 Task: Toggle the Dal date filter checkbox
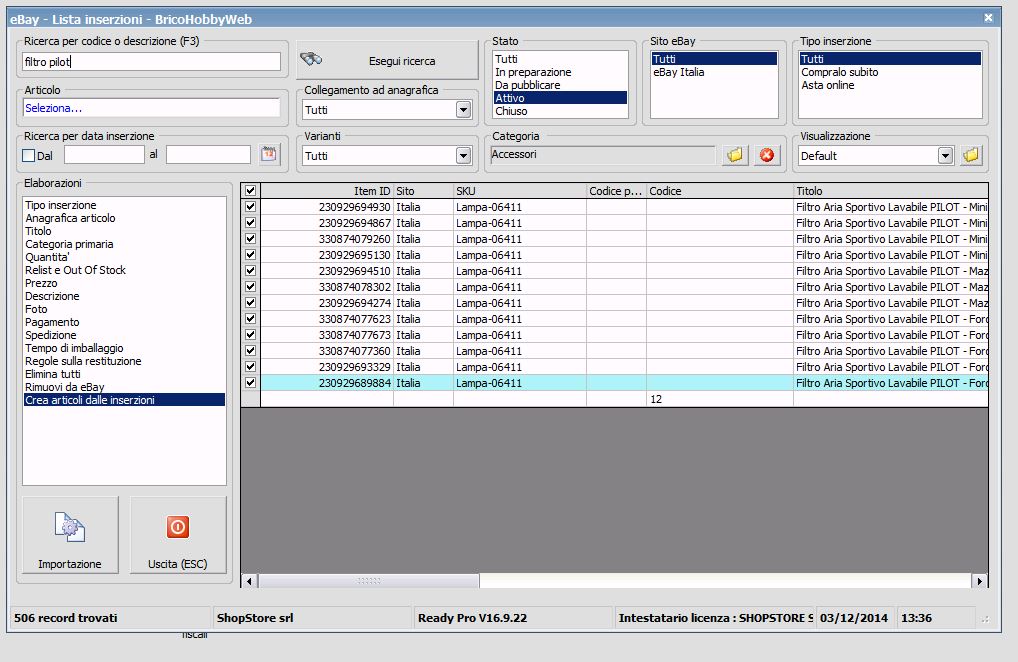coord(28,155)
